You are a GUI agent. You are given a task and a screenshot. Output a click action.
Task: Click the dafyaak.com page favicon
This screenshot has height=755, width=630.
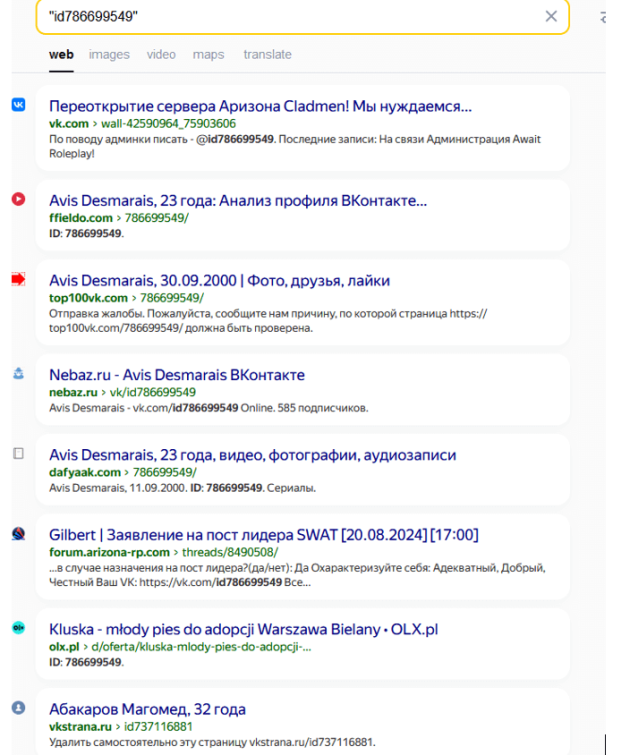tap(18, 453)
